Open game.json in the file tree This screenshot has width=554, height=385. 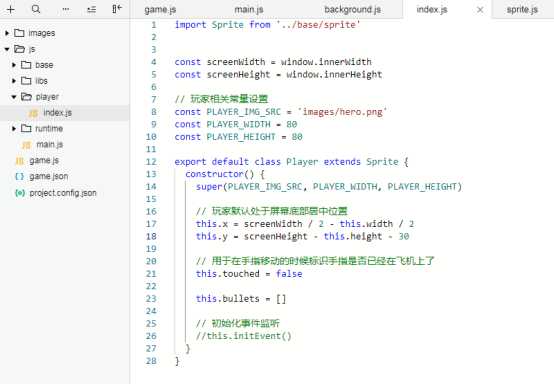pyautogui.click(x=65, y=176)
